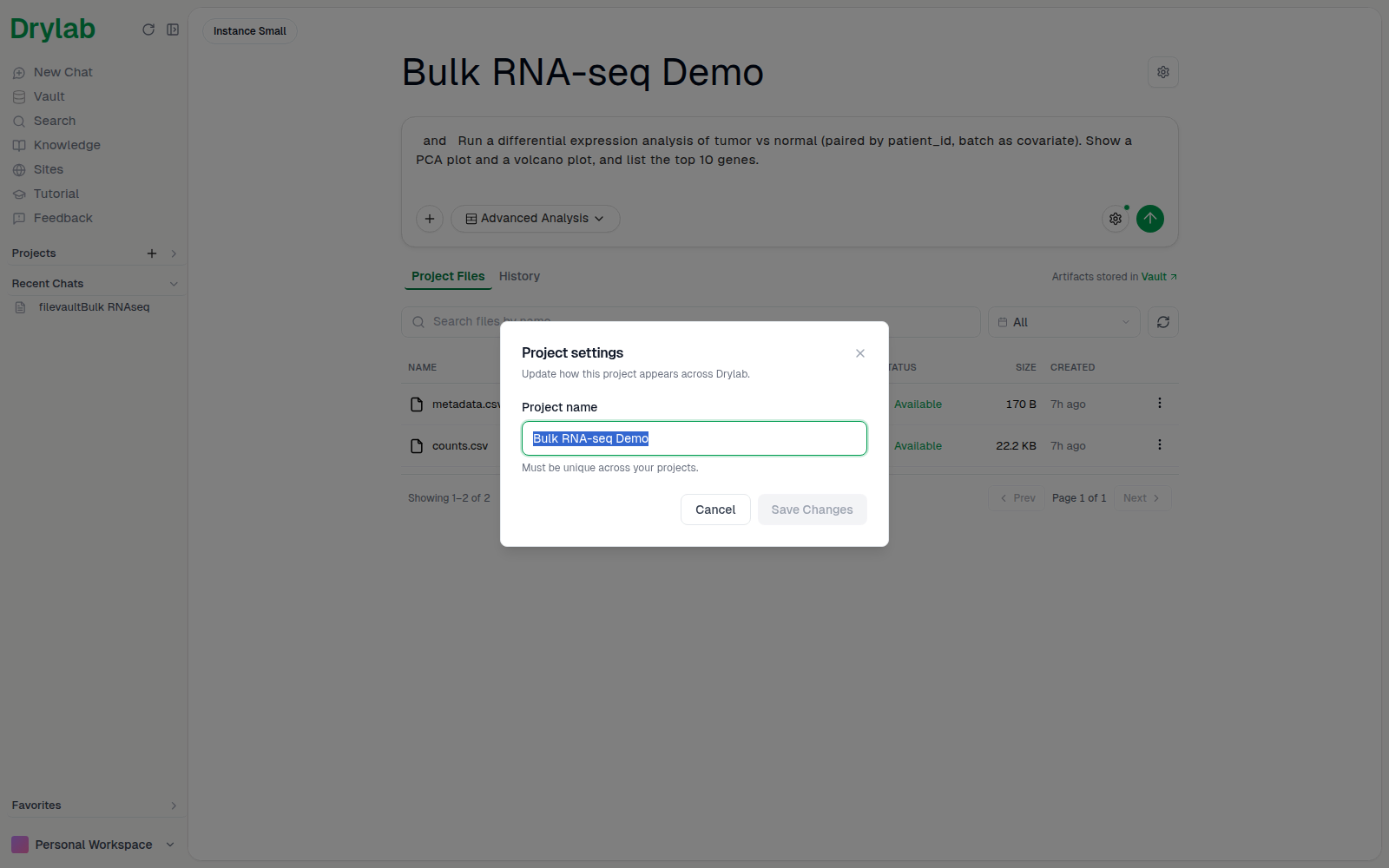Collapse the Recent Chats section
Viewport: 1389px width, 868px height.
[174, 284]
